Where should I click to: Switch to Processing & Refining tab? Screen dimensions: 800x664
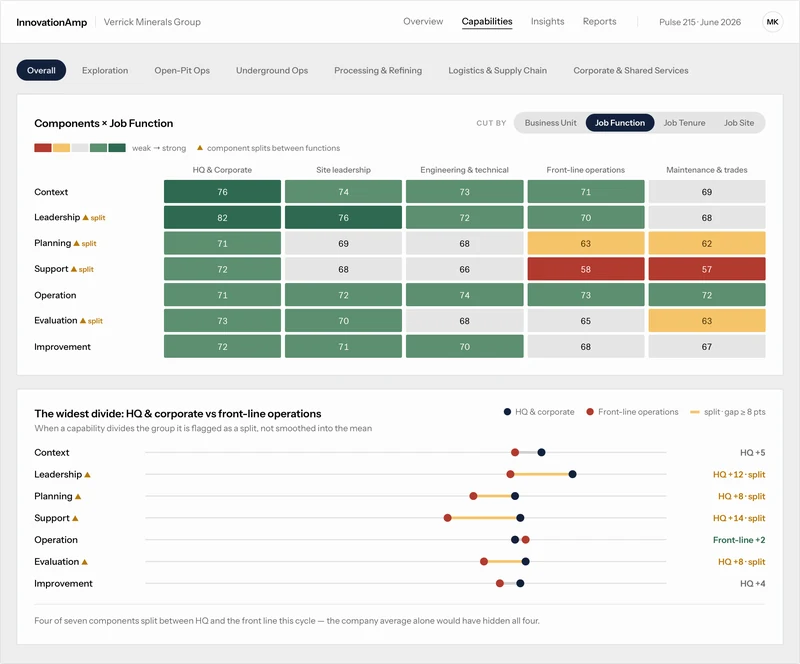[x=378, y=70]
